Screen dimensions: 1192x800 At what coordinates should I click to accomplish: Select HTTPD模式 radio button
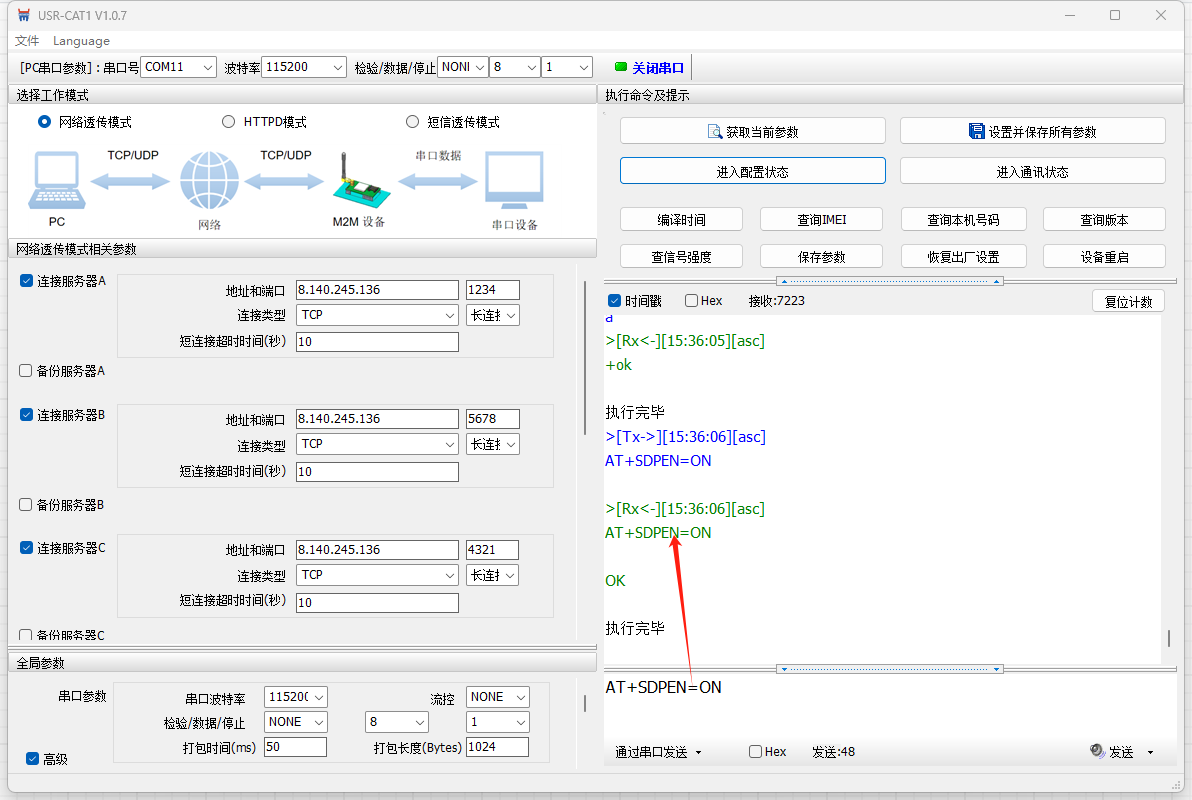pyautogui.click(x=229, y=122)
